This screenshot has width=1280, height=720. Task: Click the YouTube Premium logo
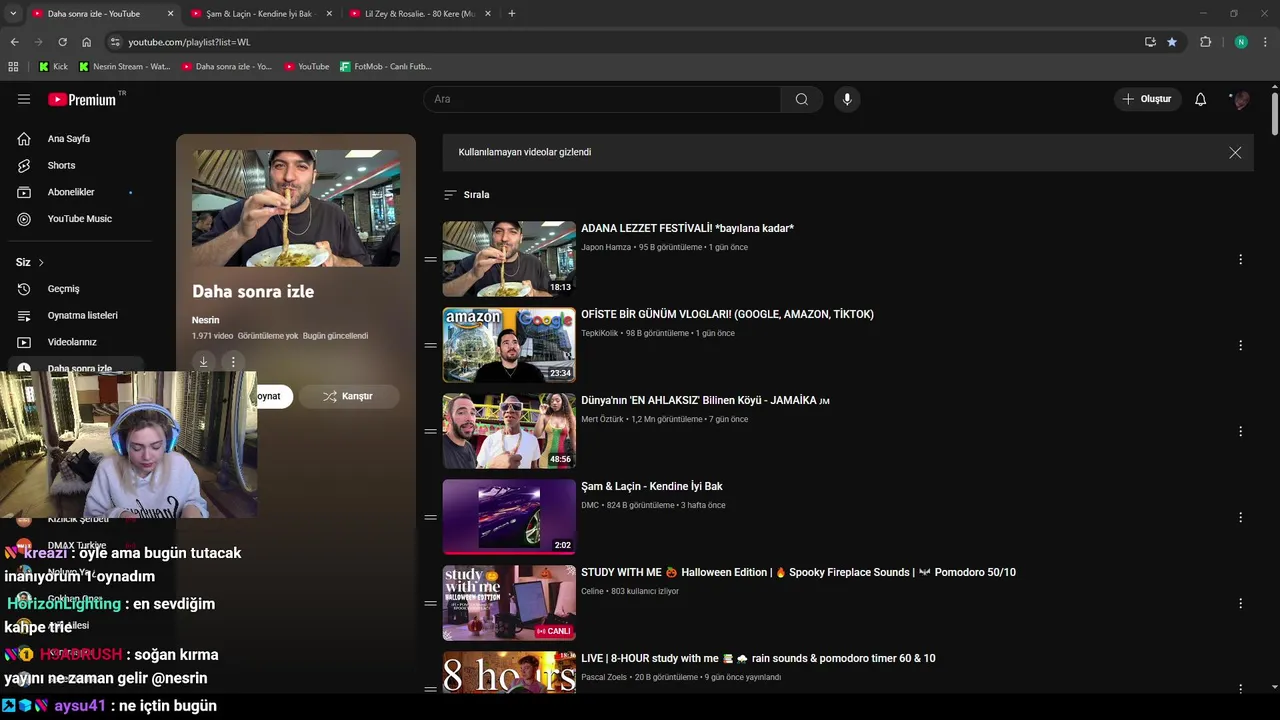pyautogui.click(x=84, y=99)
